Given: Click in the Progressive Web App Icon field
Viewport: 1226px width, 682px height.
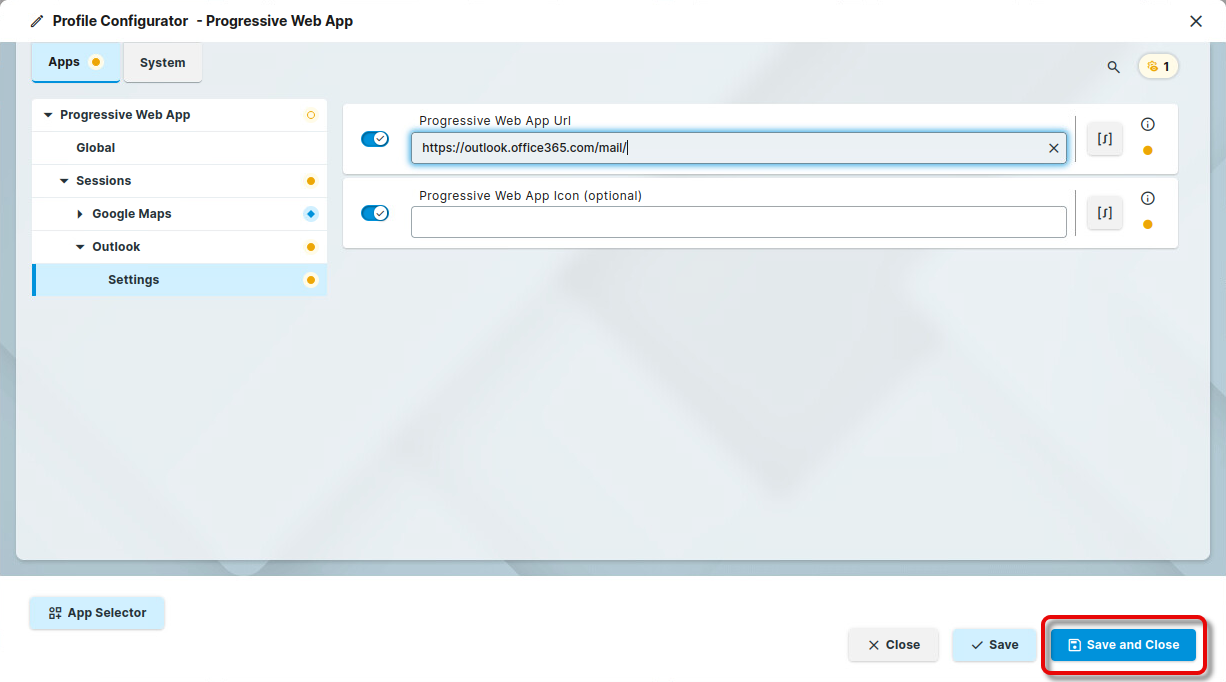Looking at the screenshot, I should pyautogui.click(x=738, y=222).
